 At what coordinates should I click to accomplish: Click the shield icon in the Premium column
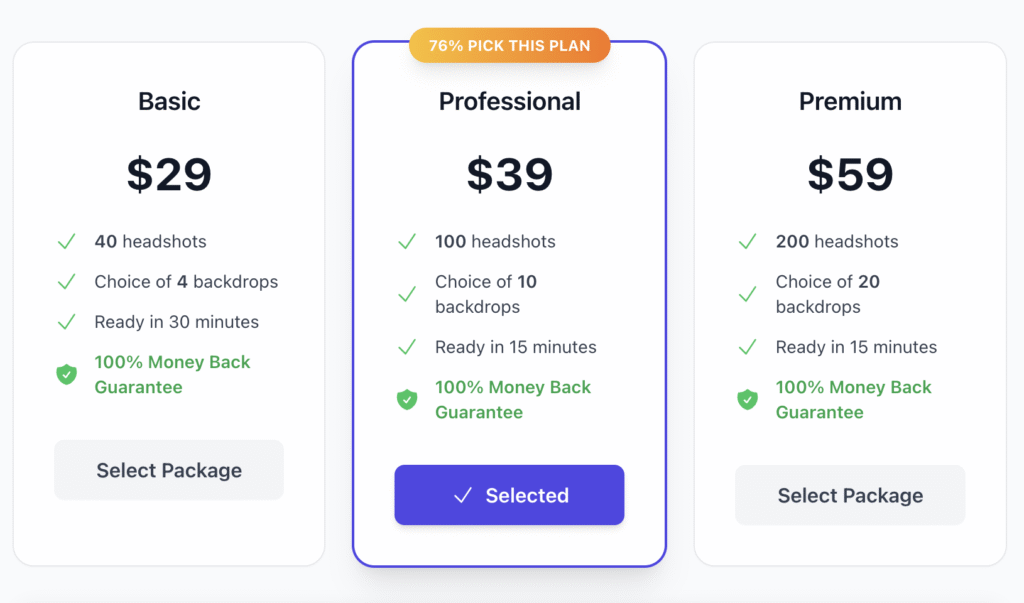[x=747, y=400]
